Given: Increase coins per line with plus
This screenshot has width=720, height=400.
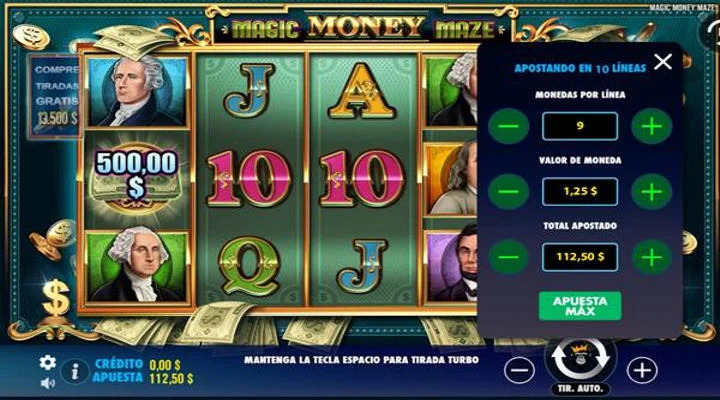Looking at the screenshot, I should coord(652,126).
